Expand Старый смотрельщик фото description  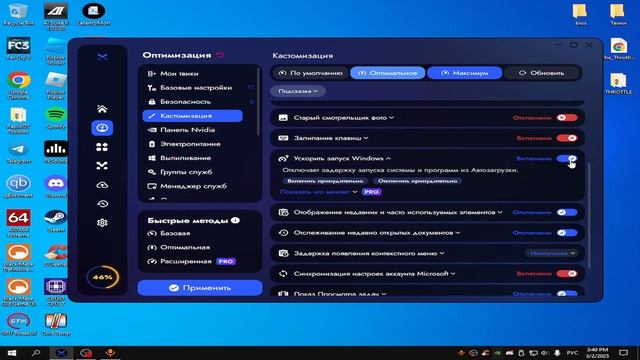click(391, 118)
